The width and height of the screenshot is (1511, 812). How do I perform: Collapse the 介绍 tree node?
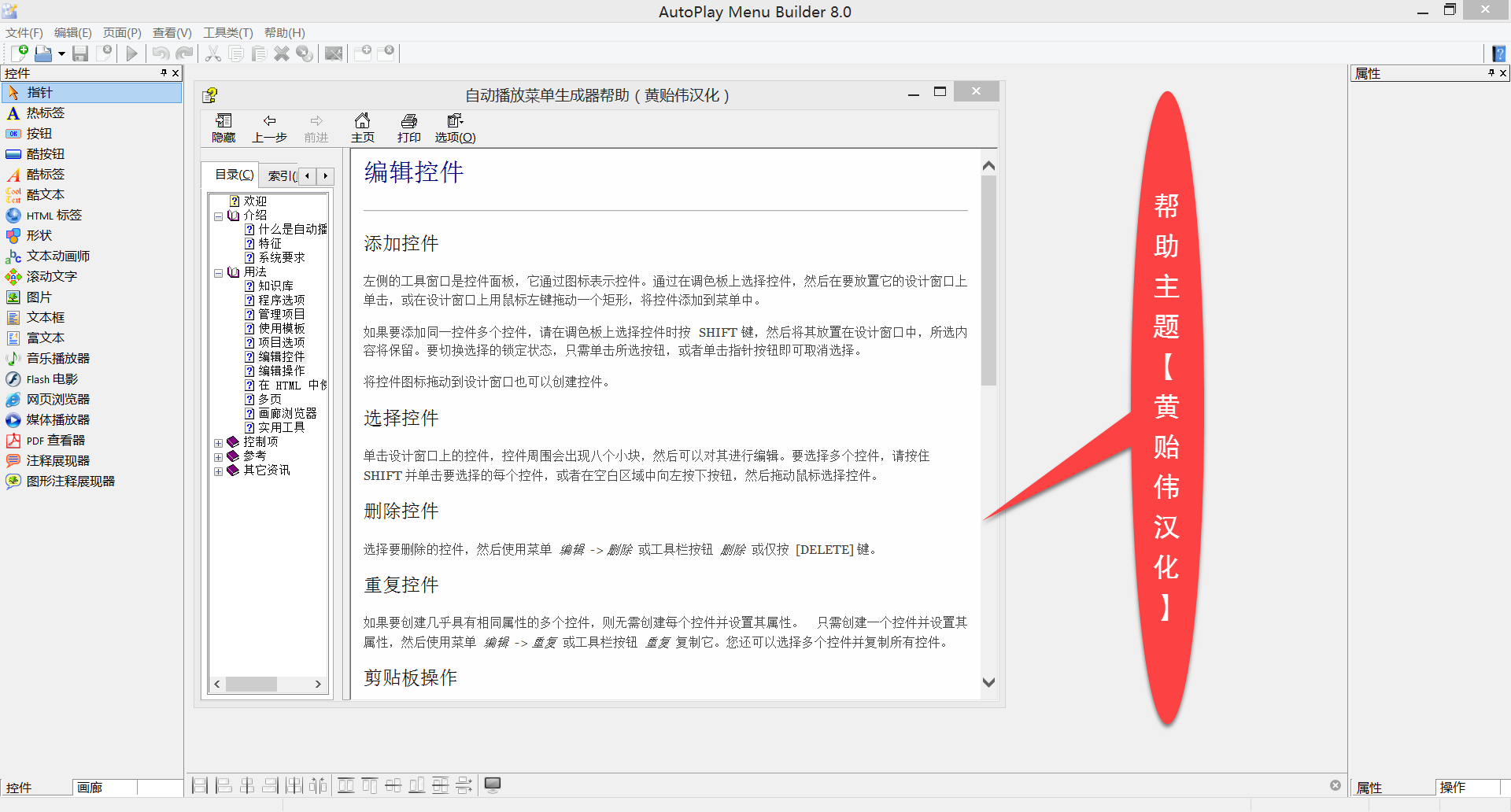point(218,216)
